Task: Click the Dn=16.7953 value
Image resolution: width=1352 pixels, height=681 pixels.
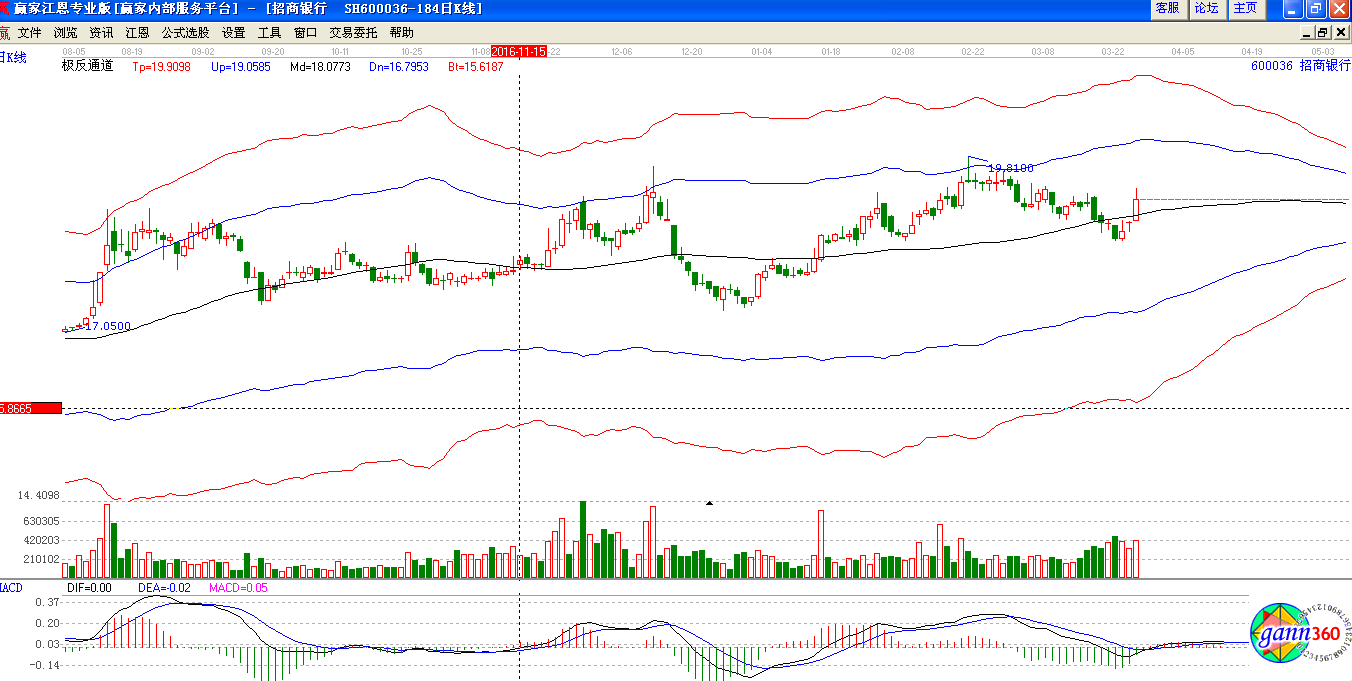Action: [398, 67]
